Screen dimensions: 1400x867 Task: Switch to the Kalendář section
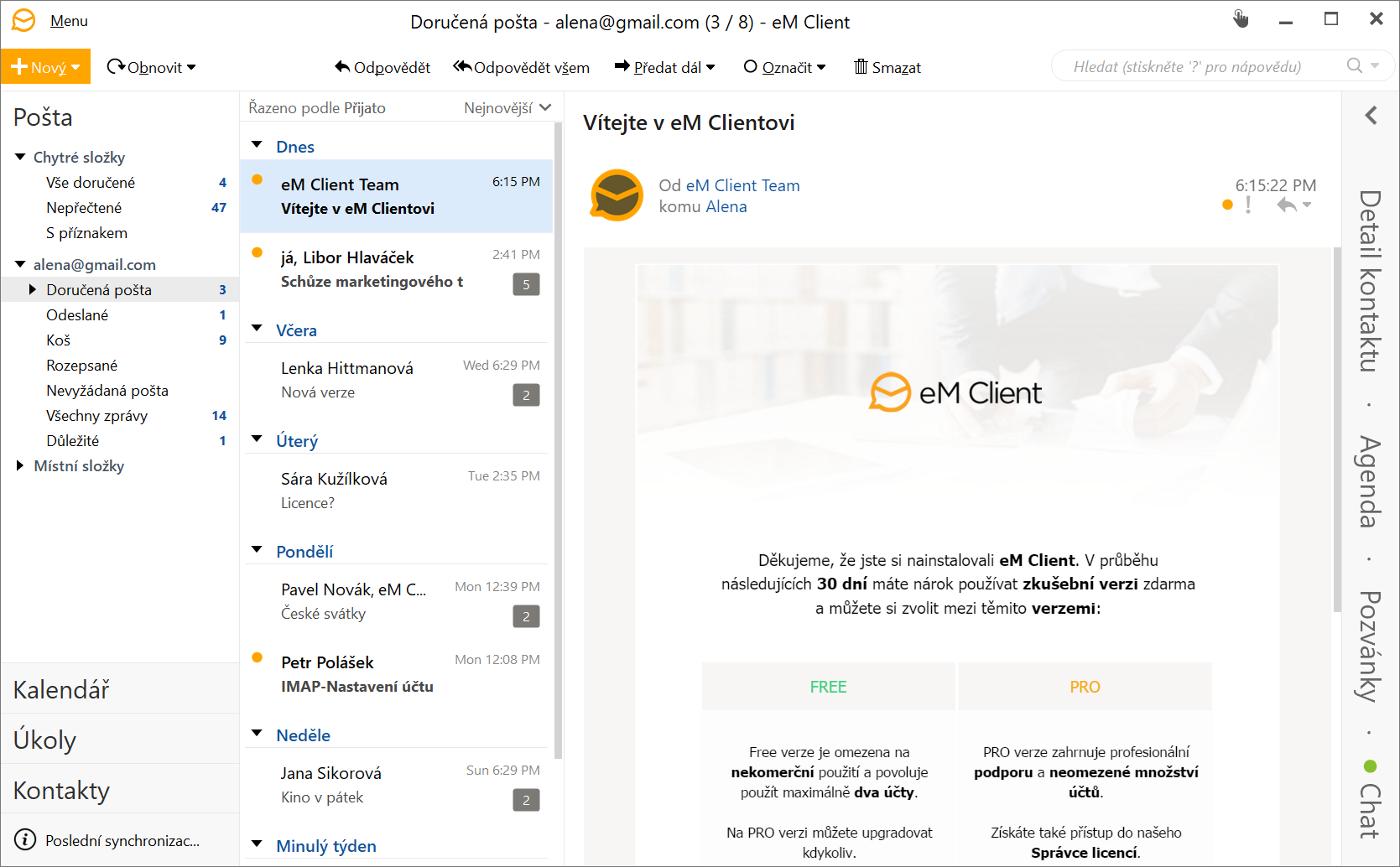pyautogui.click(x=120, y=689)
